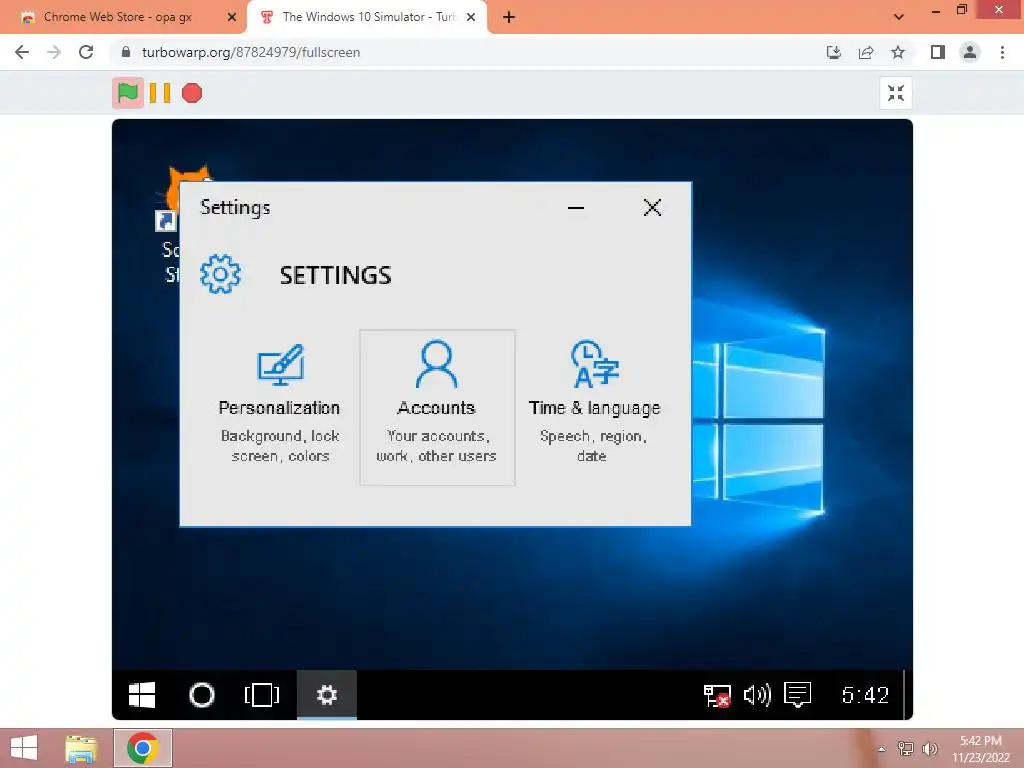Screen dimensions: 1024x768
Task: Click host clock showing 5:42 PM
Action: point(981,749)
